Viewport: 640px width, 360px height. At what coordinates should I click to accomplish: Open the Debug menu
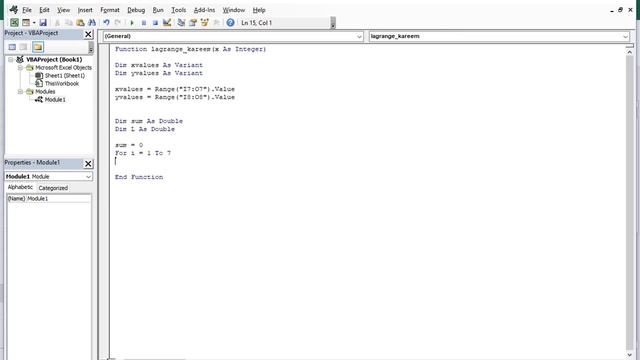(136, 10)
